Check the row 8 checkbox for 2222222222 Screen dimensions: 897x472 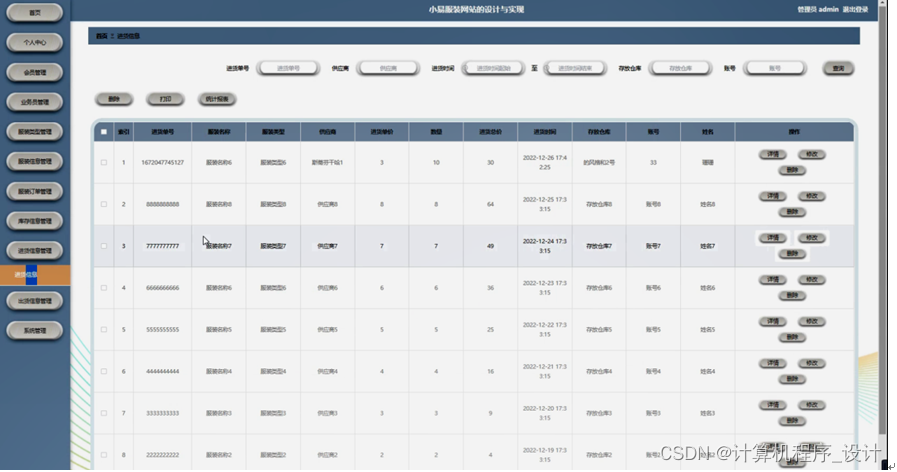(104, 455)
